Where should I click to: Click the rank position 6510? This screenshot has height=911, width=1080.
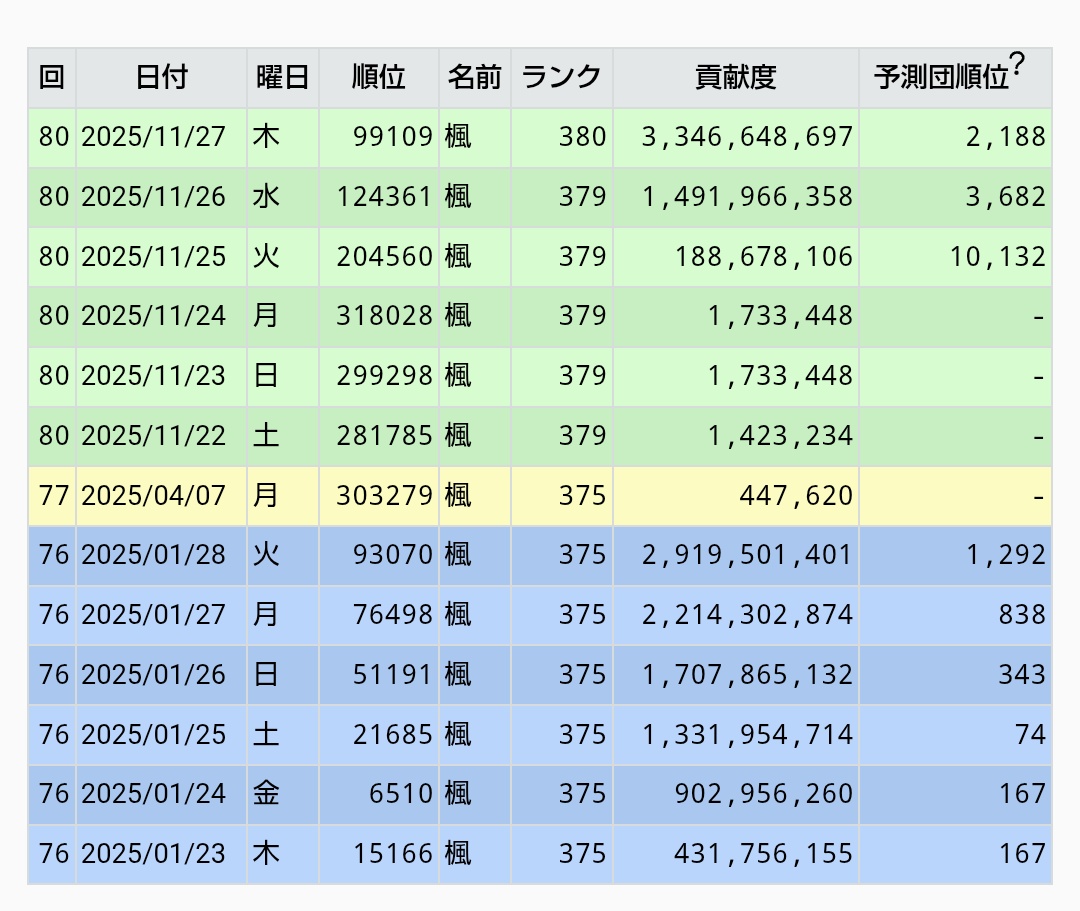point(401,793)
